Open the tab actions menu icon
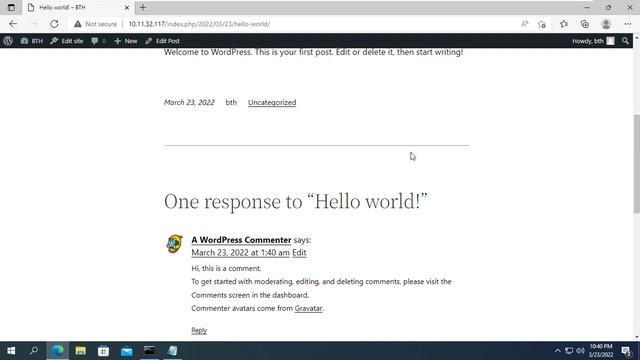Viewport: 640px width, 360px height. pos(11,7)
